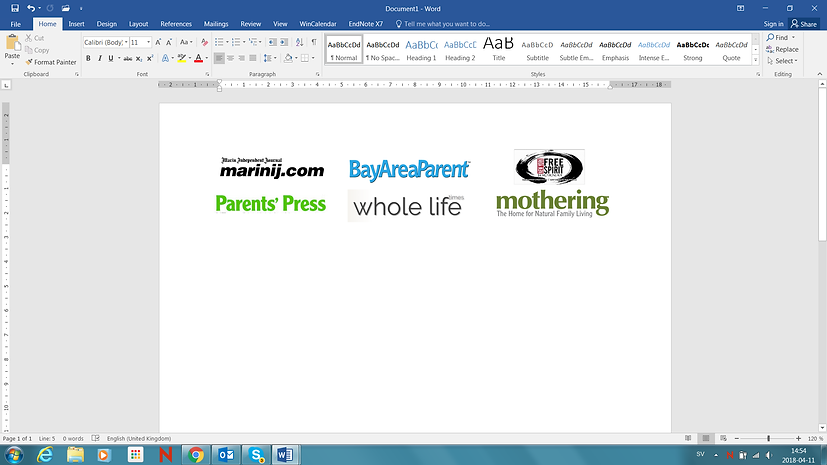
Task: Click the Undo arrow icon
Action: [31, 8]
